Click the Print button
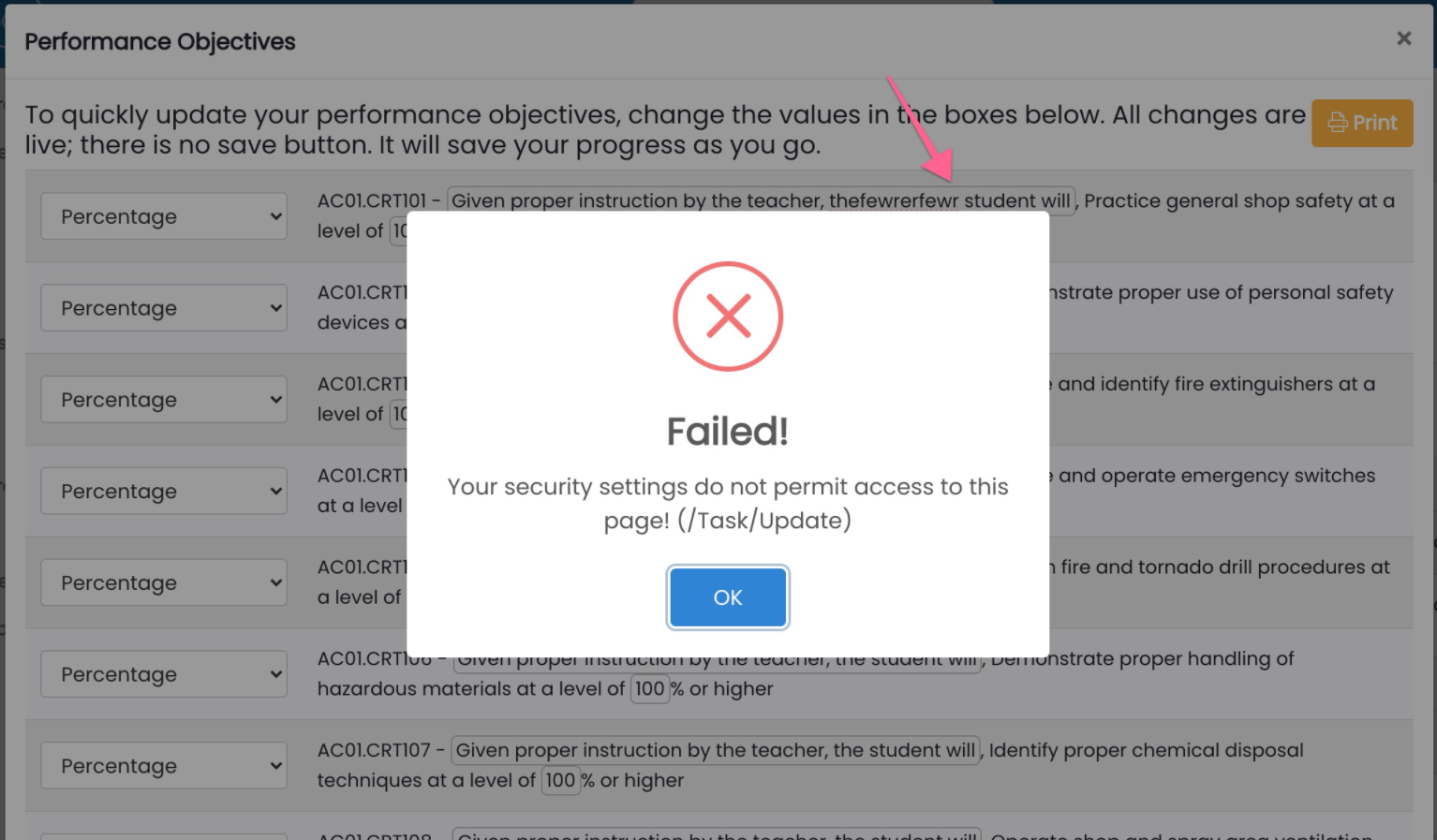Image resolution: width=1437 pixels, height=840 pixels. pyautogui.click(x=1362, y=124)
